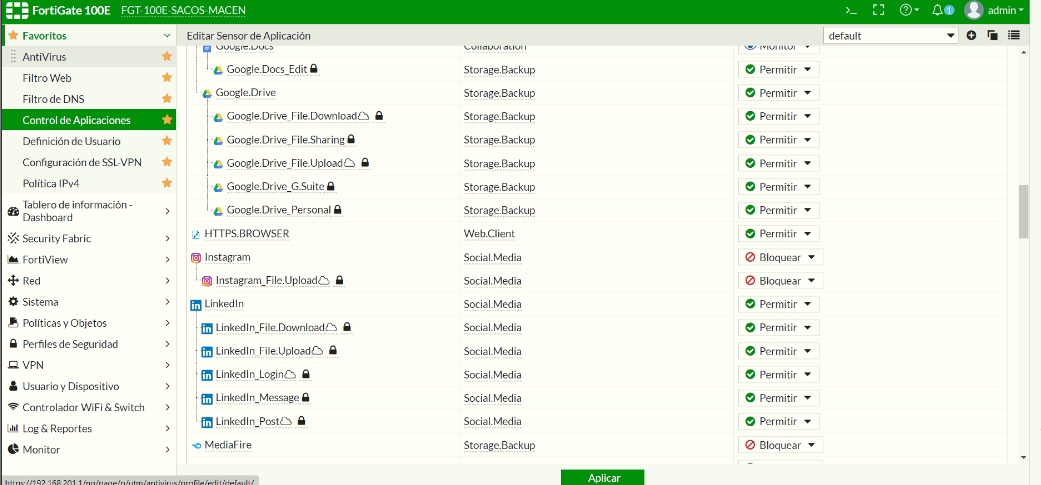This screenshot has height=485, width=1041.
Task: Open the Bloquear dropdown for Instagram
Action: 780,257
